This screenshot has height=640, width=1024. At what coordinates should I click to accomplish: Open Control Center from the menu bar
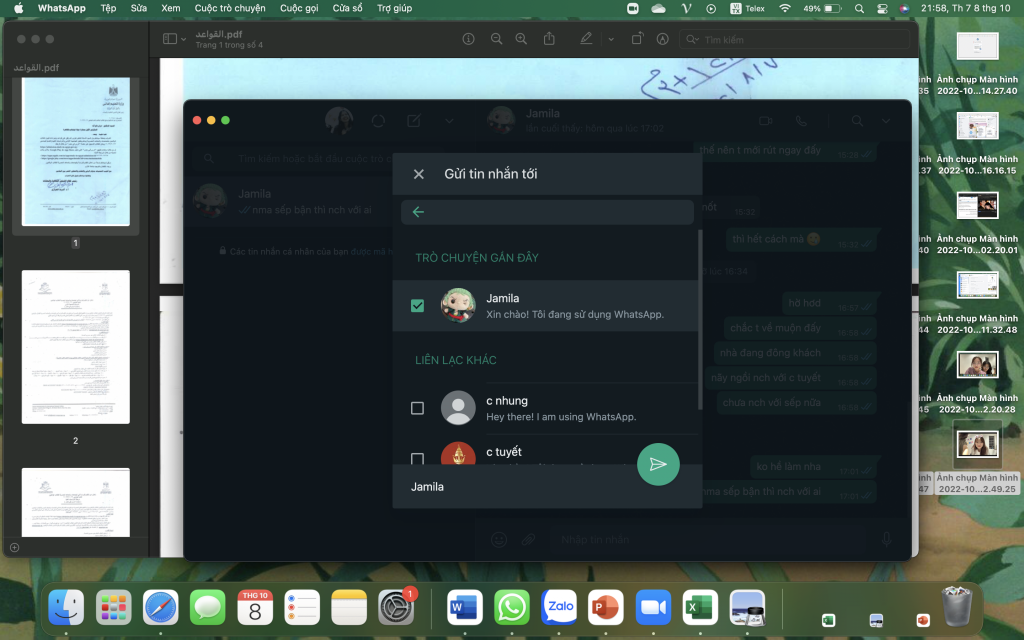click(882, 8)
